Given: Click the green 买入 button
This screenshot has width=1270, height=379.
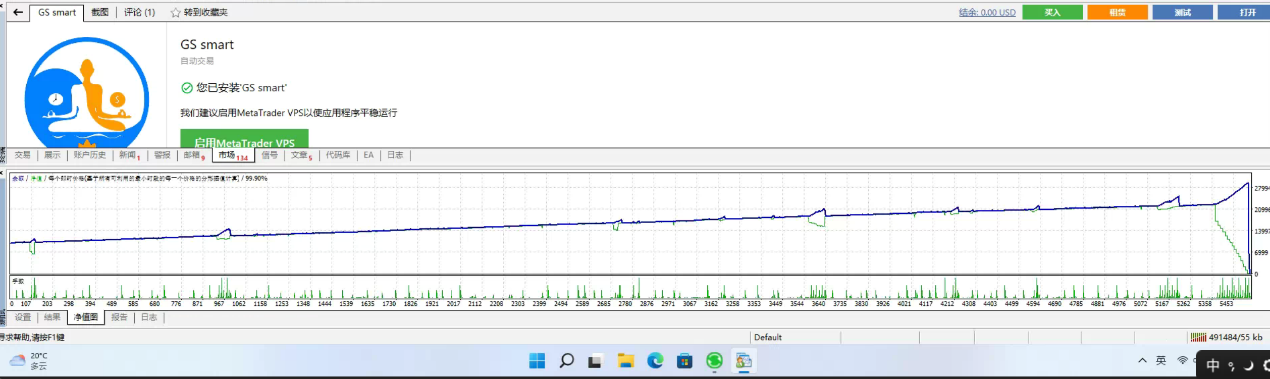Looking at the screenshot, I should 1052,12.
